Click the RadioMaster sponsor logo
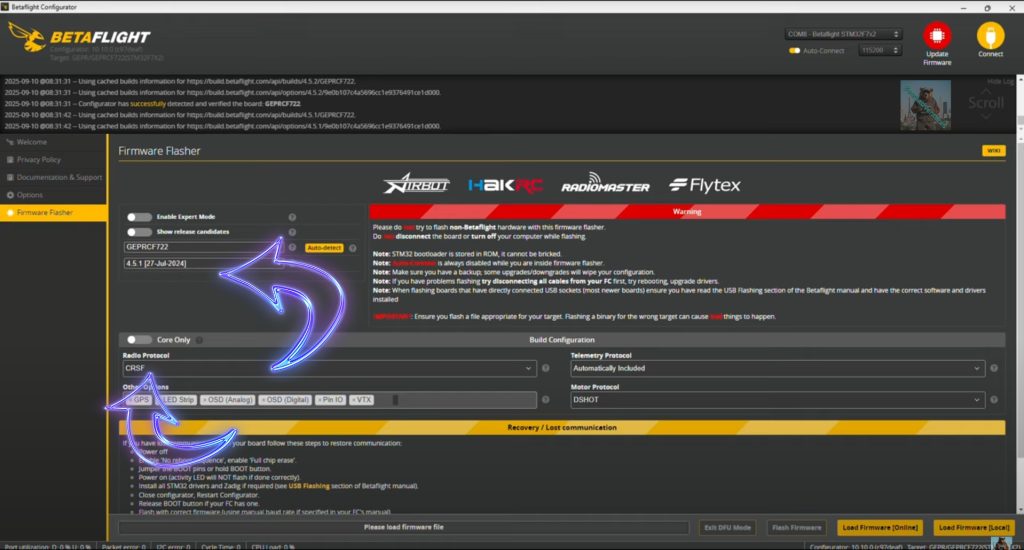This screenshot has width=1024, height=550. (x=605, y=184)
